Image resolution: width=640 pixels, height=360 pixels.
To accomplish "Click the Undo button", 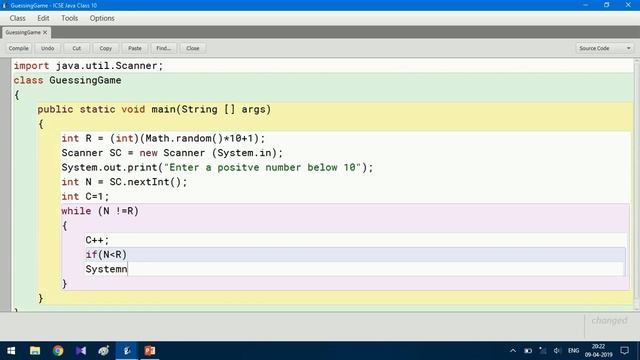I will (x=47, y=48).
